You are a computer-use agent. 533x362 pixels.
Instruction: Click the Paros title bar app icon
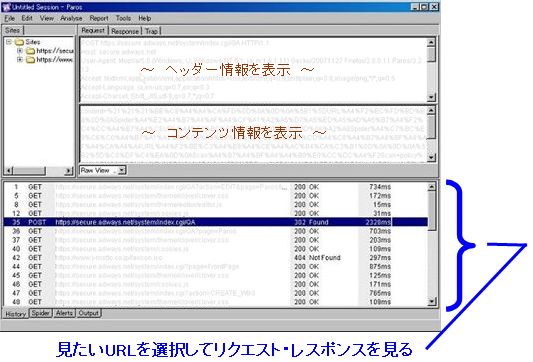(6, 7)
